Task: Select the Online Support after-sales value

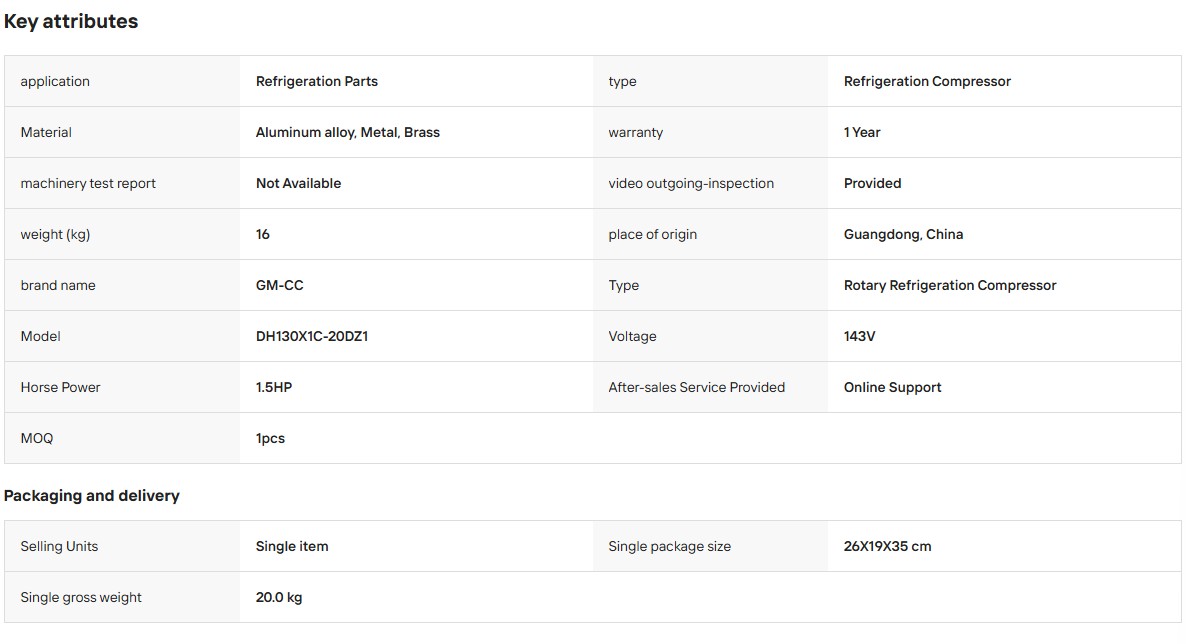Action: pos(893,387)
